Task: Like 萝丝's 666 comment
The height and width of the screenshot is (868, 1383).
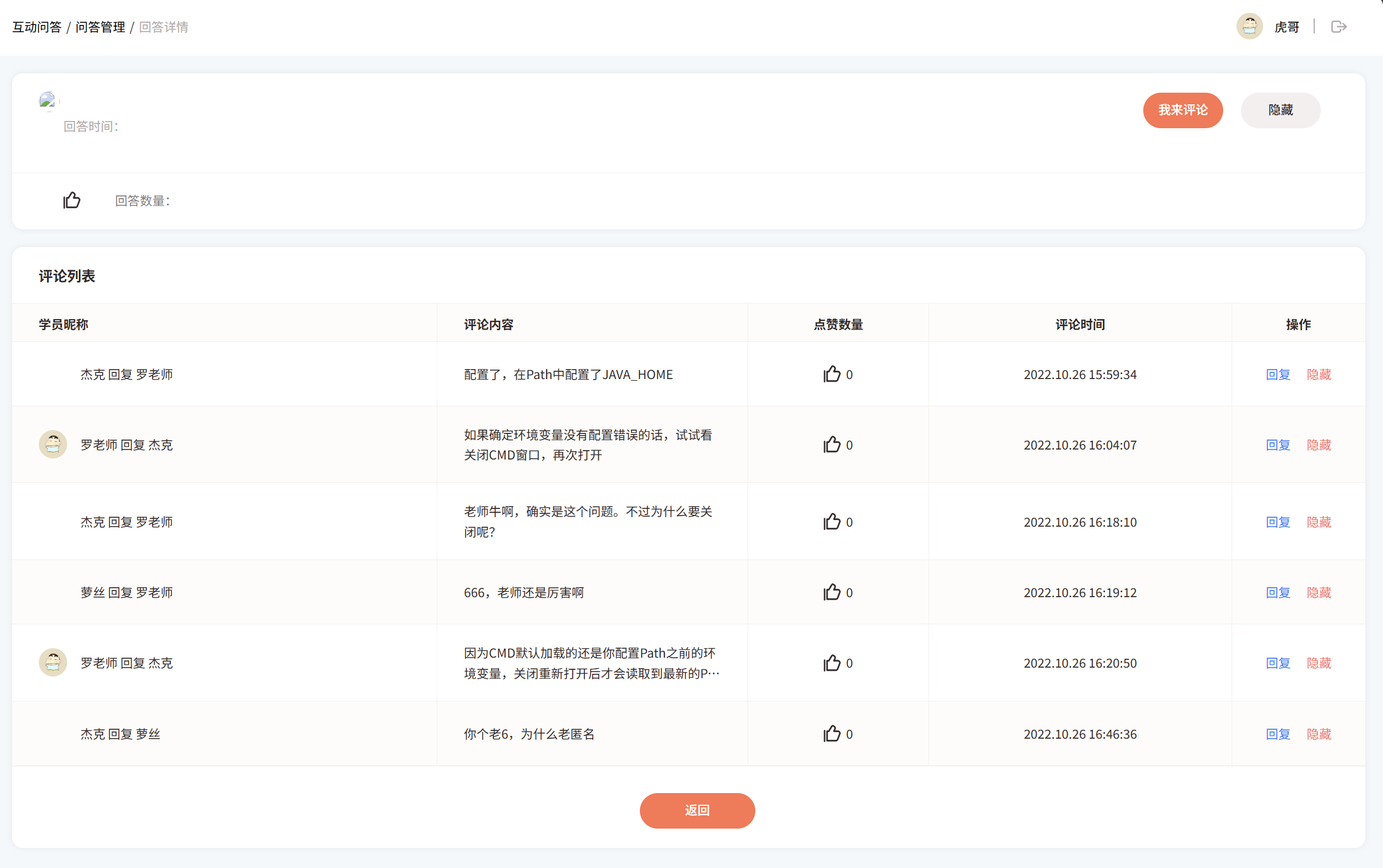Action: 831,592
